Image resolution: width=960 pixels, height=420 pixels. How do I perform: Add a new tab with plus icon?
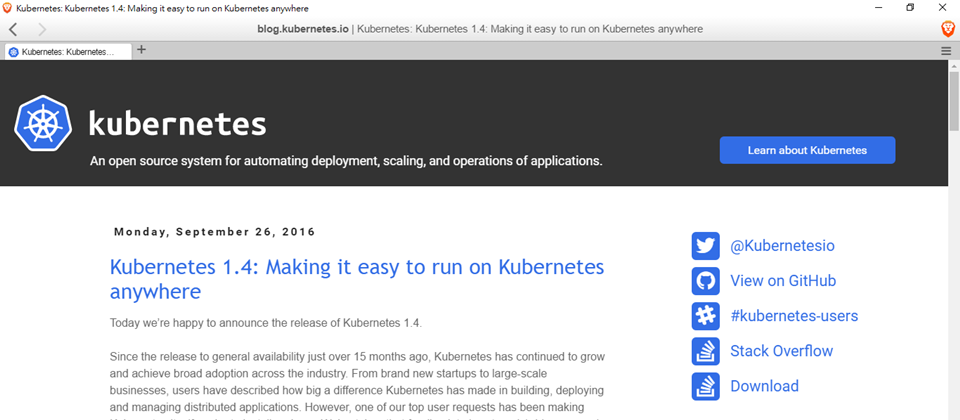(141, 50)
